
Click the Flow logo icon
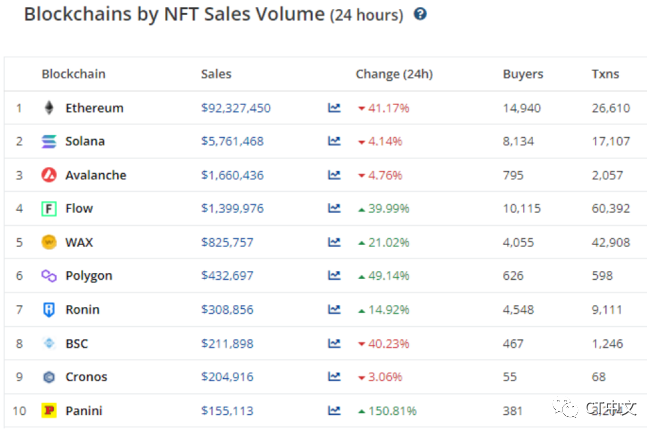pyautogui.click(x=49, y=208)
